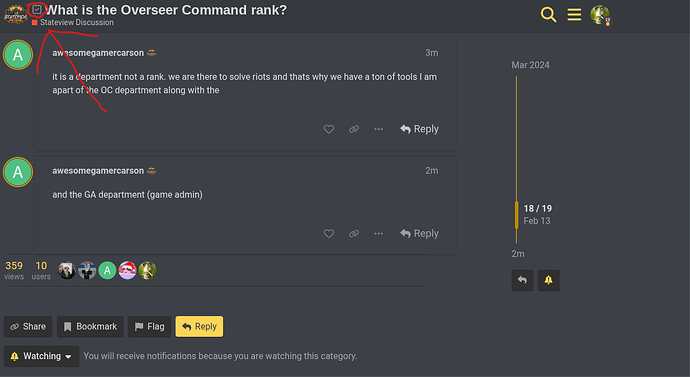The height and width of the screenshot is (377, 690).
Task: Click the timeline notification bell button
Action: coord(548,280)
